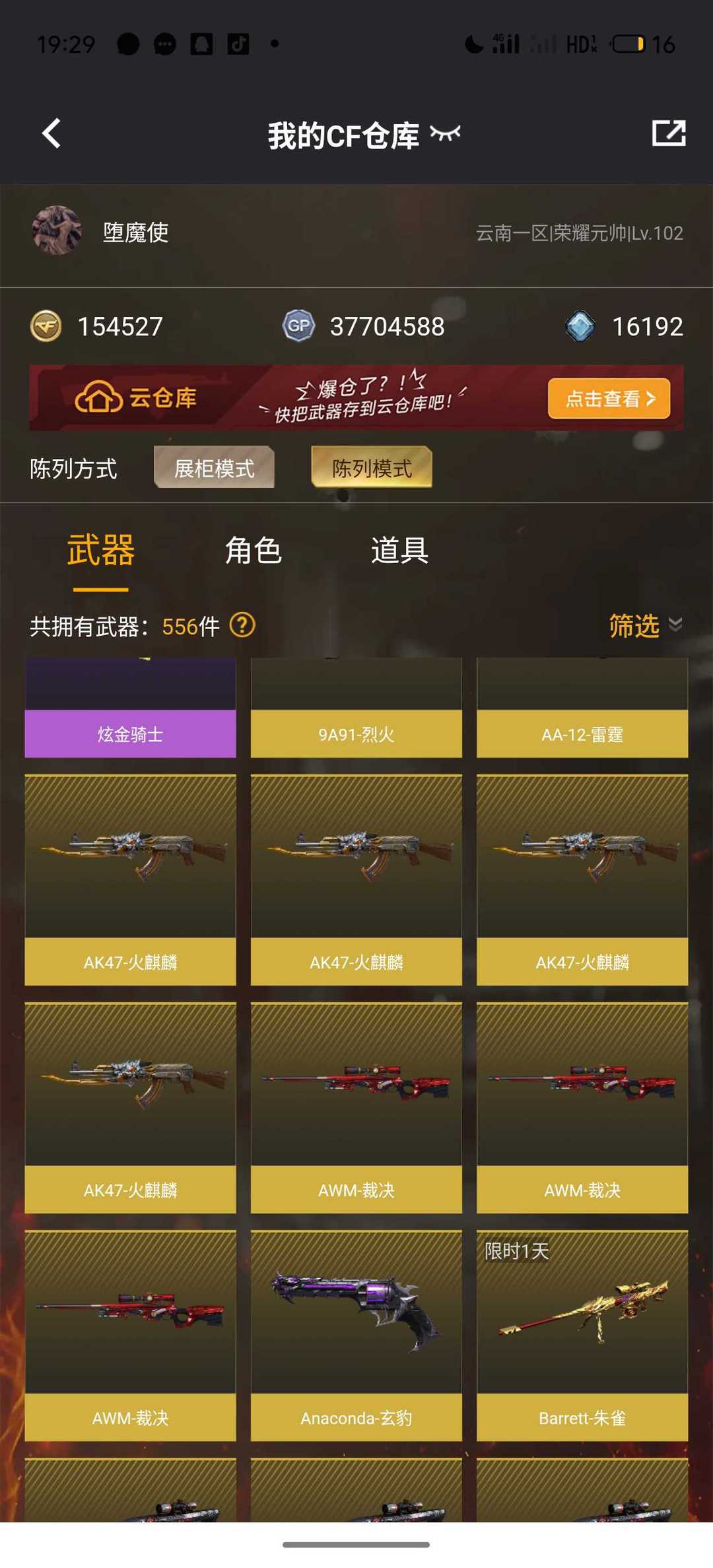This screenshot has width=713, height=1568.
Task: Open the 道具 tab
Action: [399, 550]
